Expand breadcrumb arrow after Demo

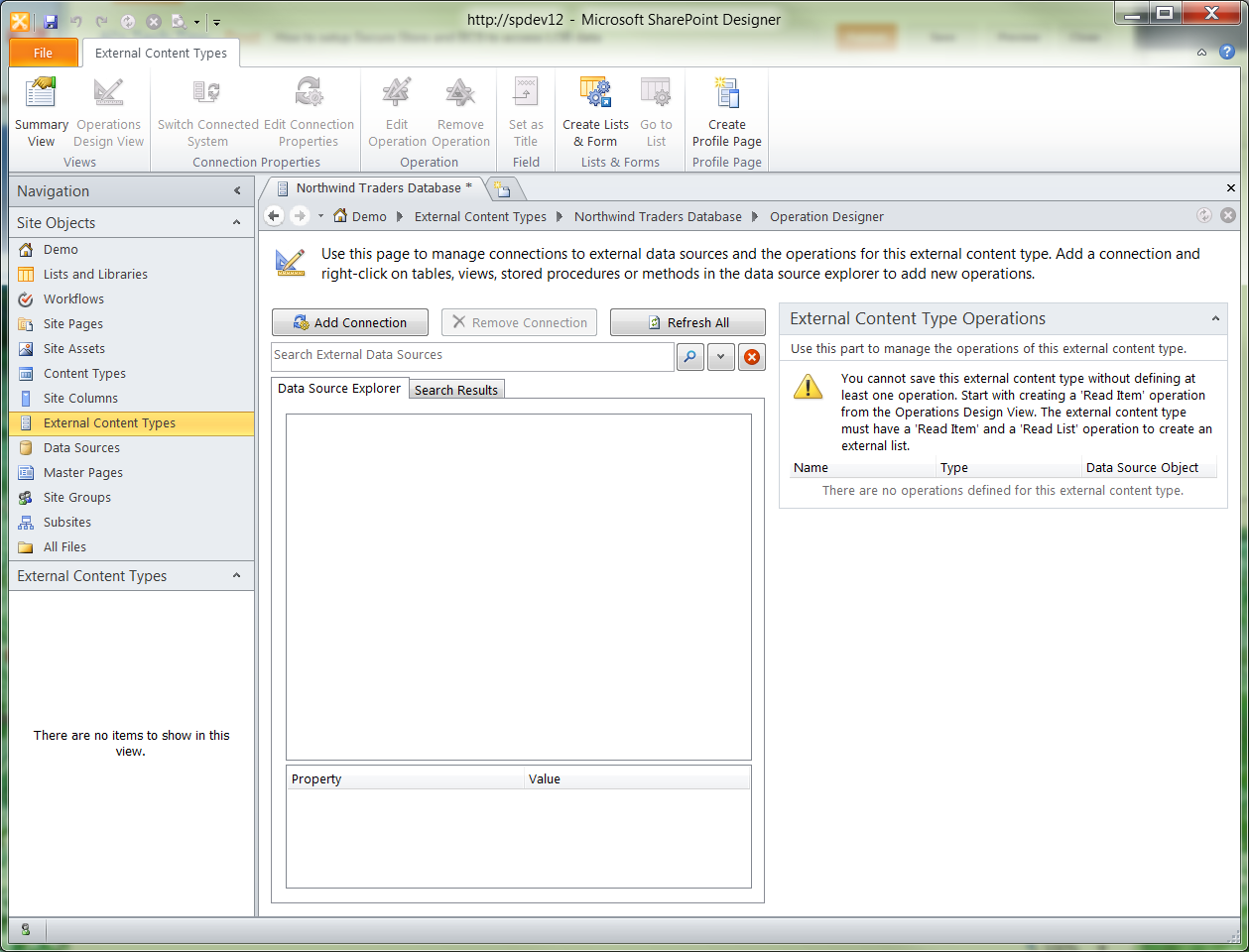tap(400, 216)
